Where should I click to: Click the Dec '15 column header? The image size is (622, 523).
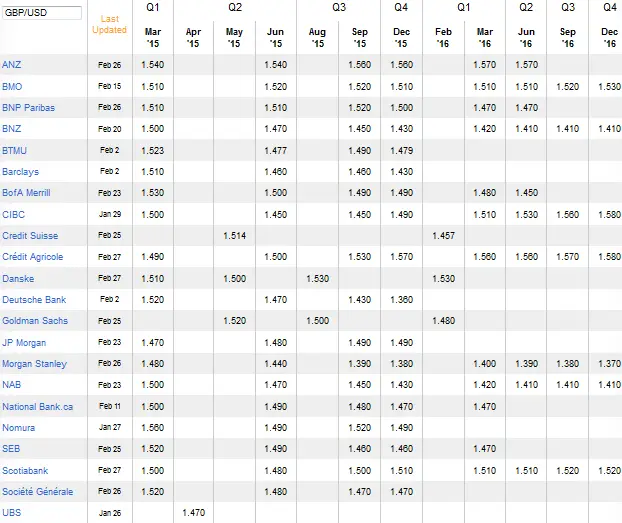(x=401, y=38)
